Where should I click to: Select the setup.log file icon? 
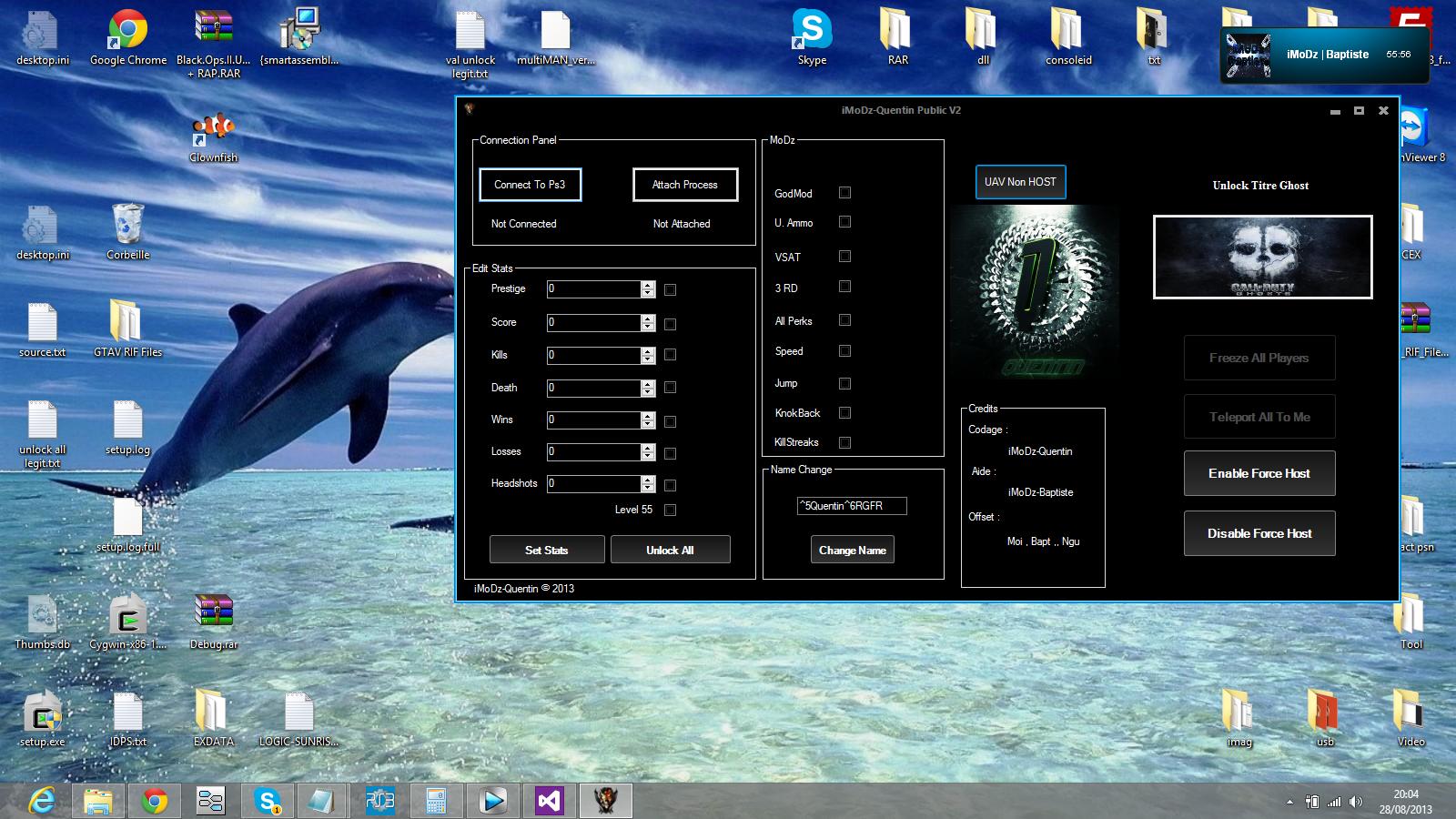coord(128,428)
